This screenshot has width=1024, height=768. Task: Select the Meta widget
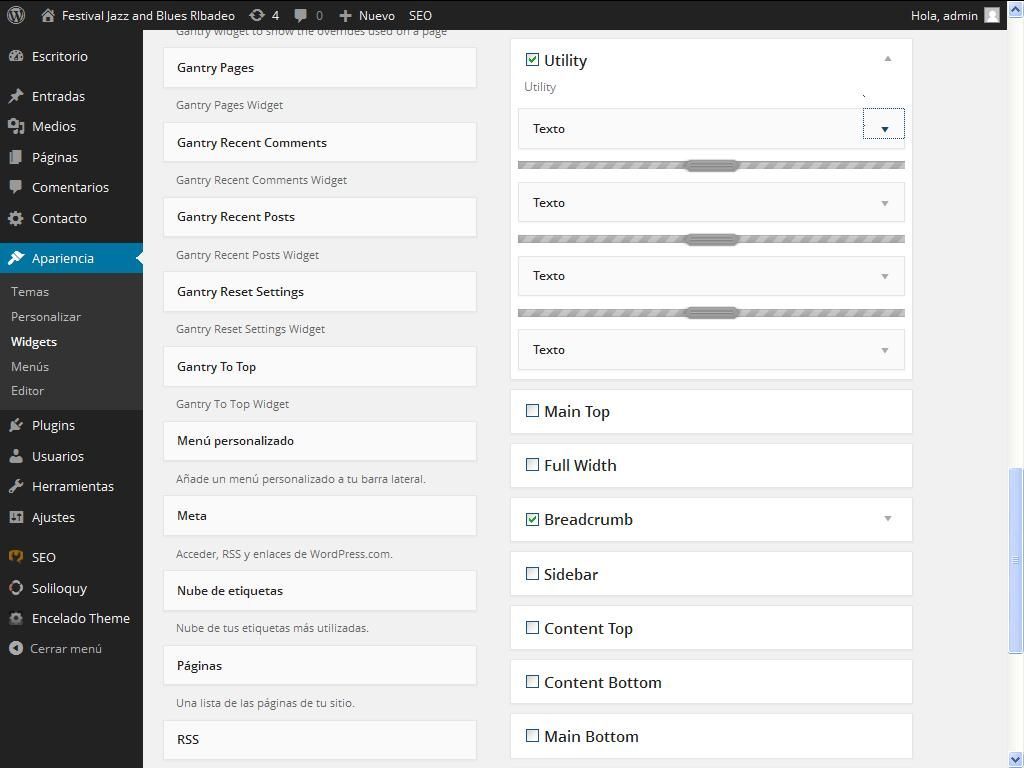320,516
